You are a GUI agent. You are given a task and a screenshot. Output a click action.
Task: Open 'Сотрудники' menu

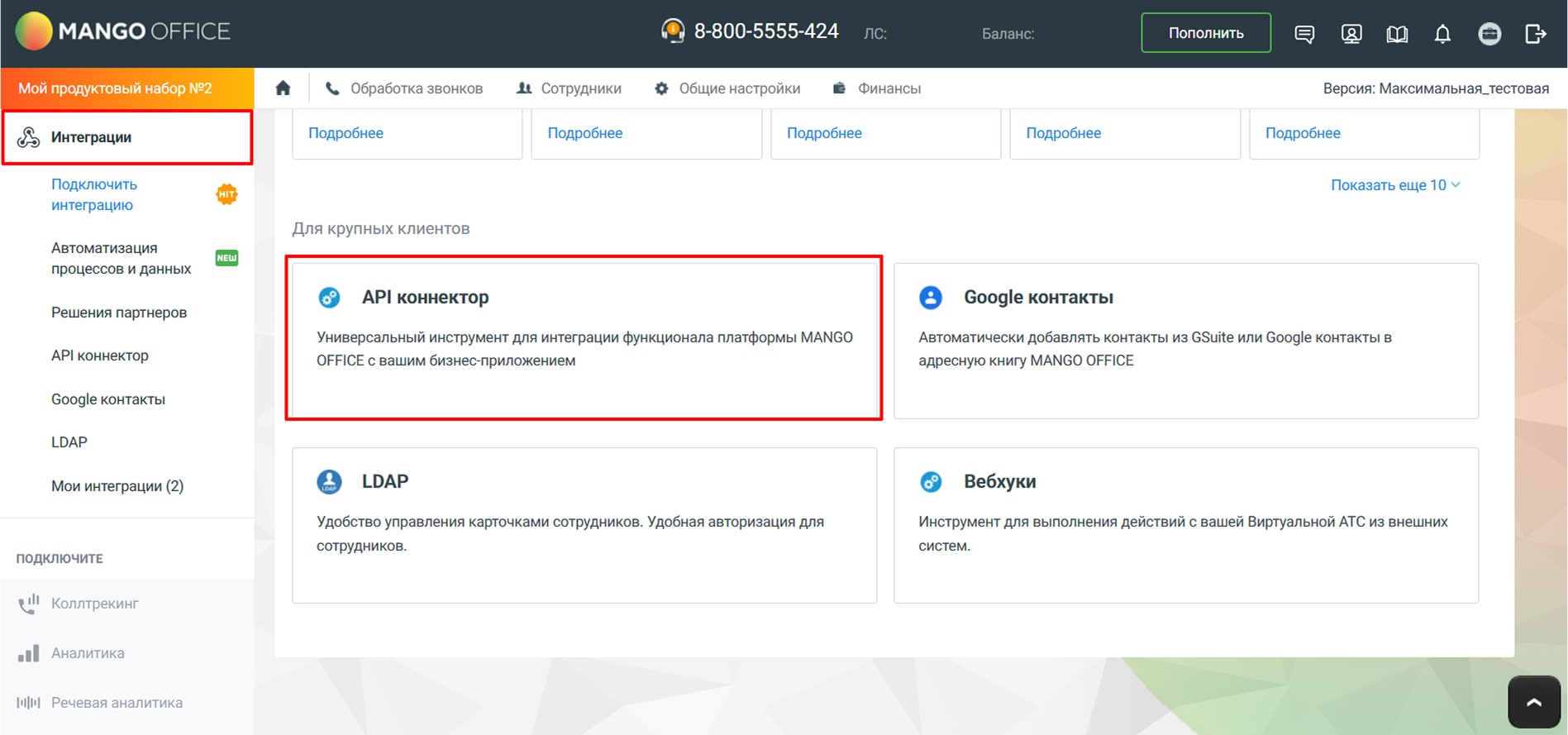pyautogui.click(x=569, y=88)
